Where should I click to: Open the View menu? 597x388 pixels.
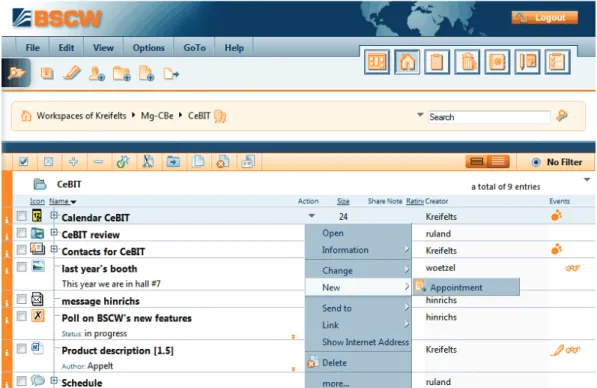click(103, 48)
